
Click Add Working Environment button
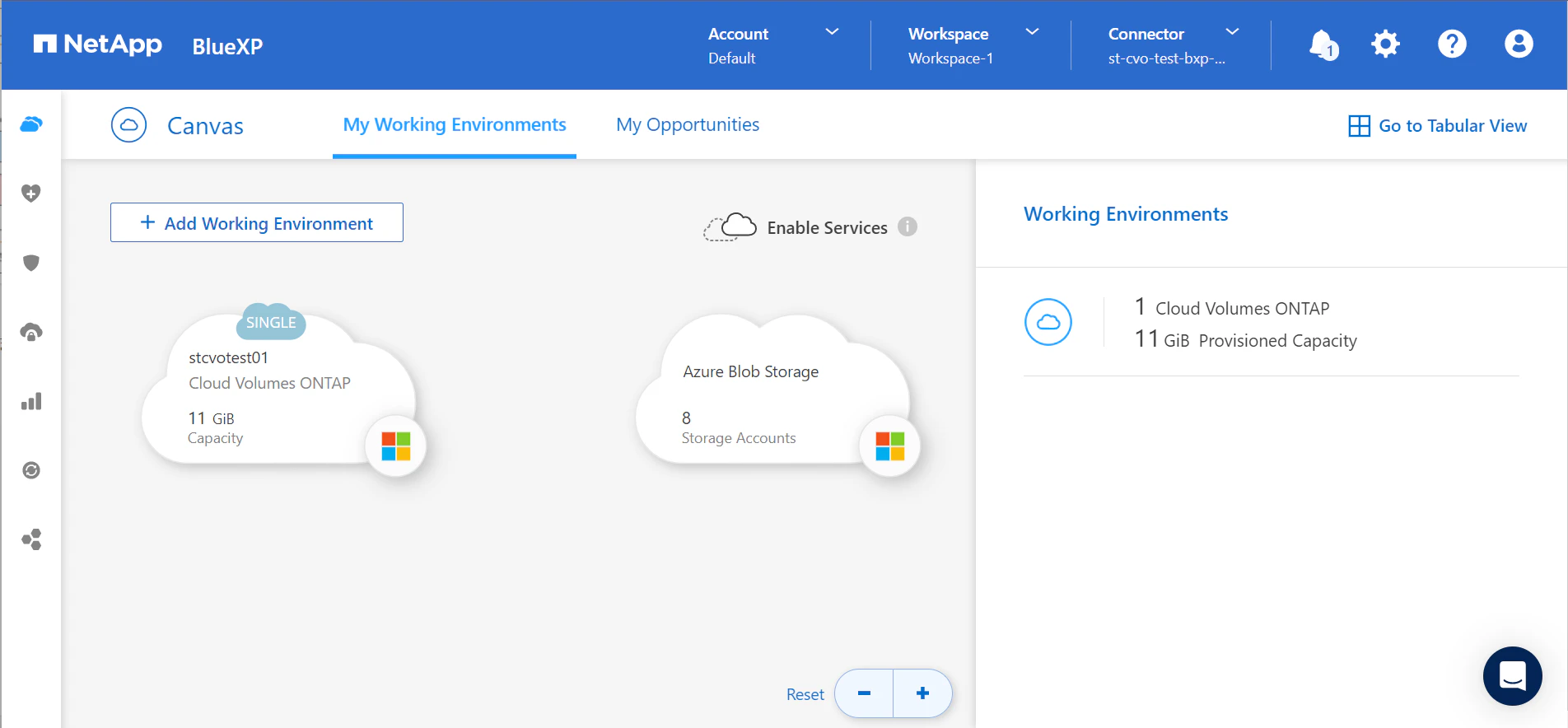[x=257, y=222]
